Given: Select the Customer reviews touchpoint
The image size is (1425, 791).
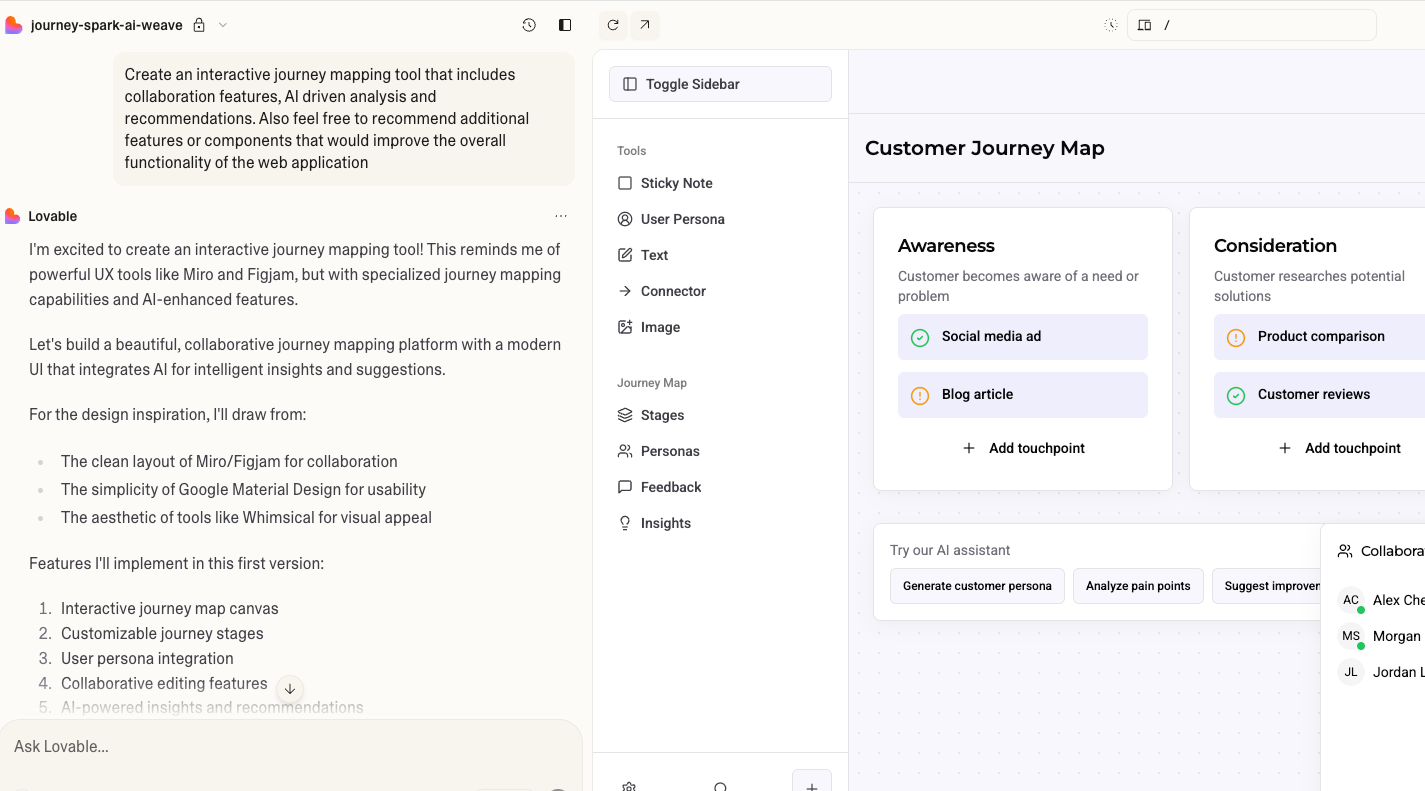Looking at the screenshot, I should click(x=1319, y=395).
